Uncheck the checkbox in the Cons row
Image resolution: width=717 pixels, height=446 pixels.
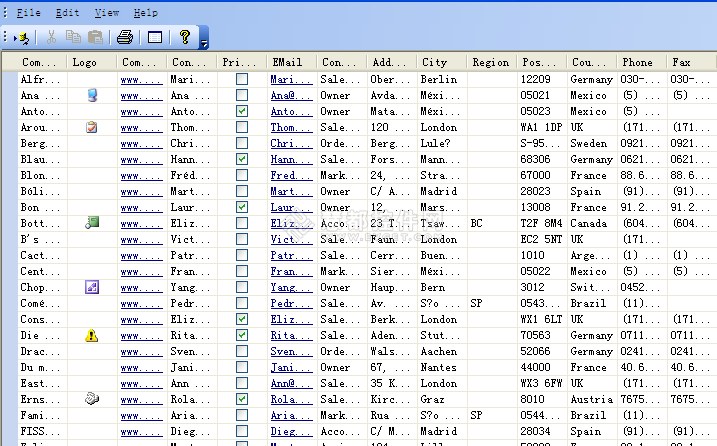click(x=242, y=319)
